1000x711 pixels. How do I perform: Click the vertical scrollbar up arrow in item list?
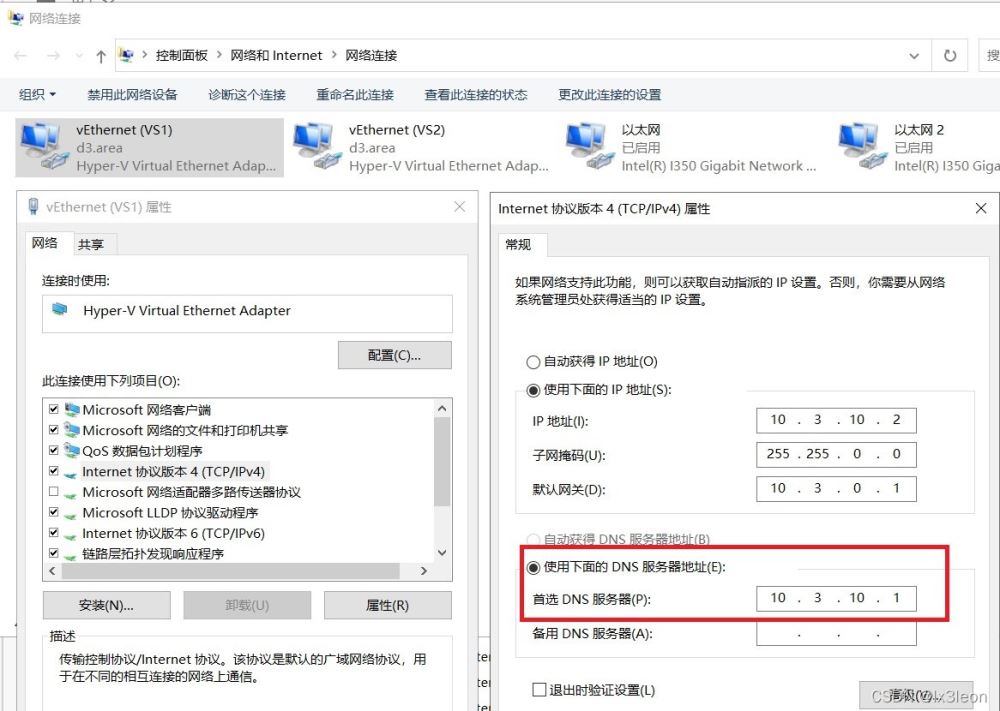click(x=442, y=409)
